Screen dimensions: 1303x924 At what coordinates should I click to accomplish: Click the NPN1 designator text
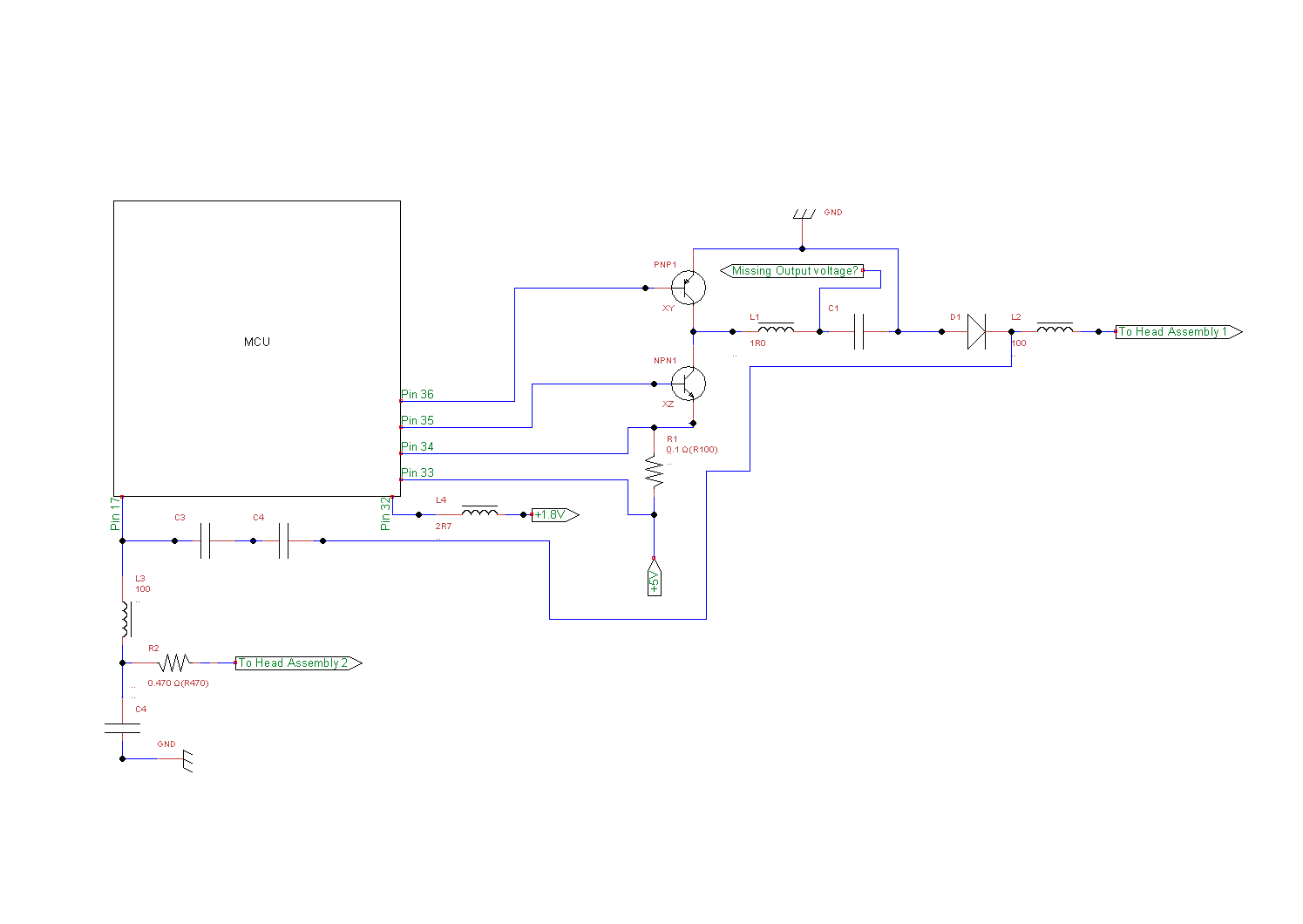665,361
